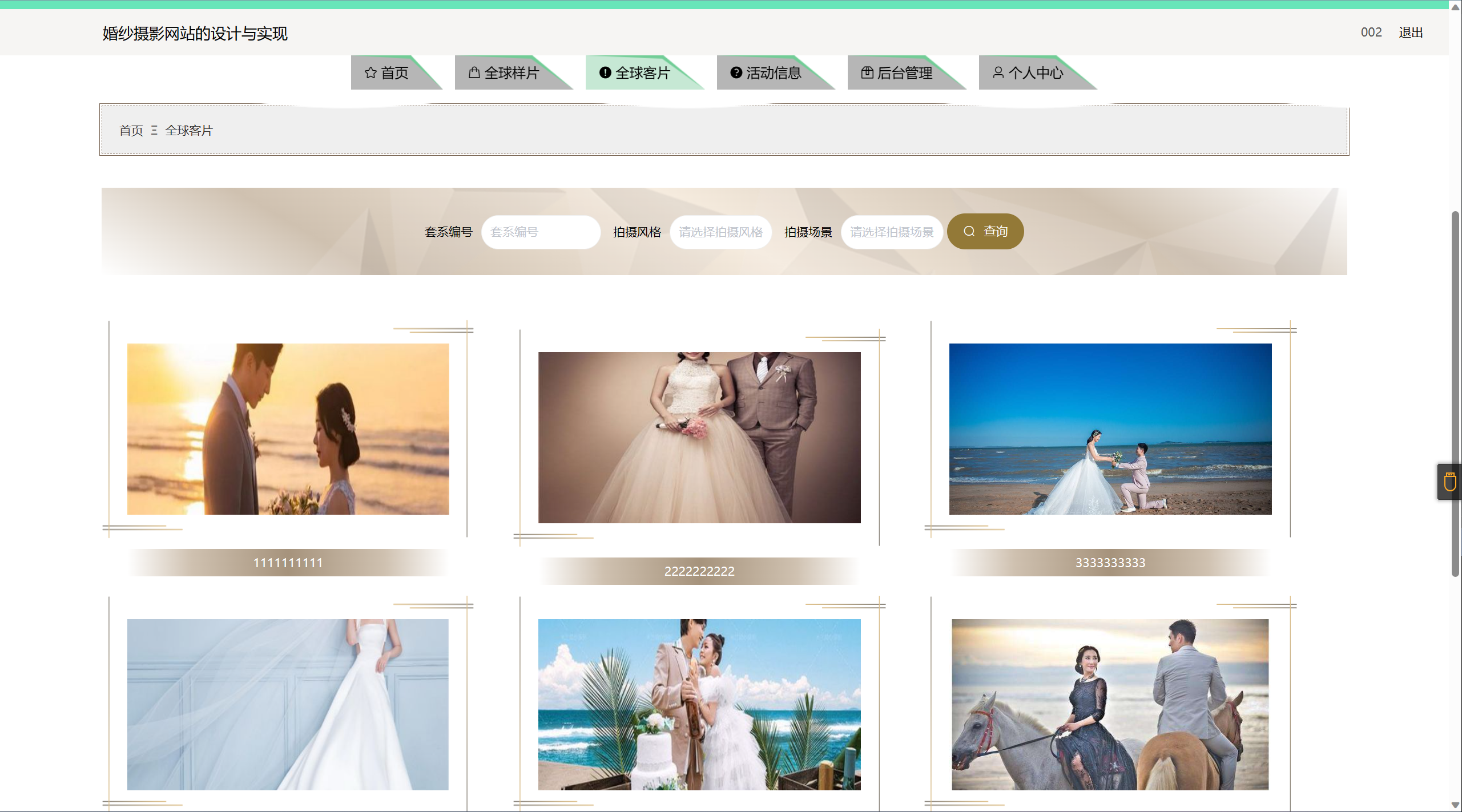The height and width of the screenshot is (812, 1462).
Task: Open the 拍摄场景 dropdown selector
Action: (891, 232)
